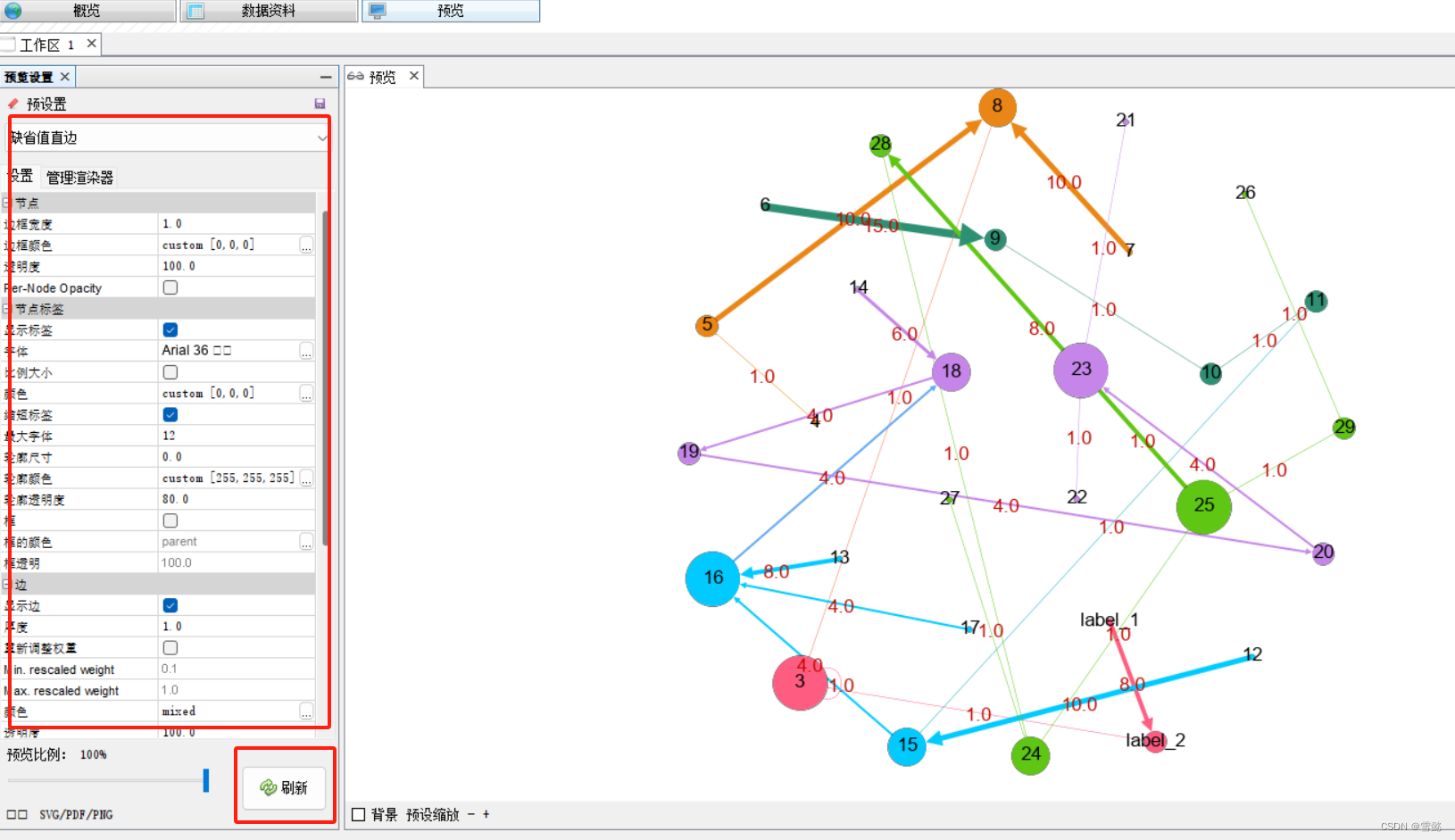This screenshot has height=840, width=1455.
Task: Click the green node 25 in preview
Action: [1204, 506]
